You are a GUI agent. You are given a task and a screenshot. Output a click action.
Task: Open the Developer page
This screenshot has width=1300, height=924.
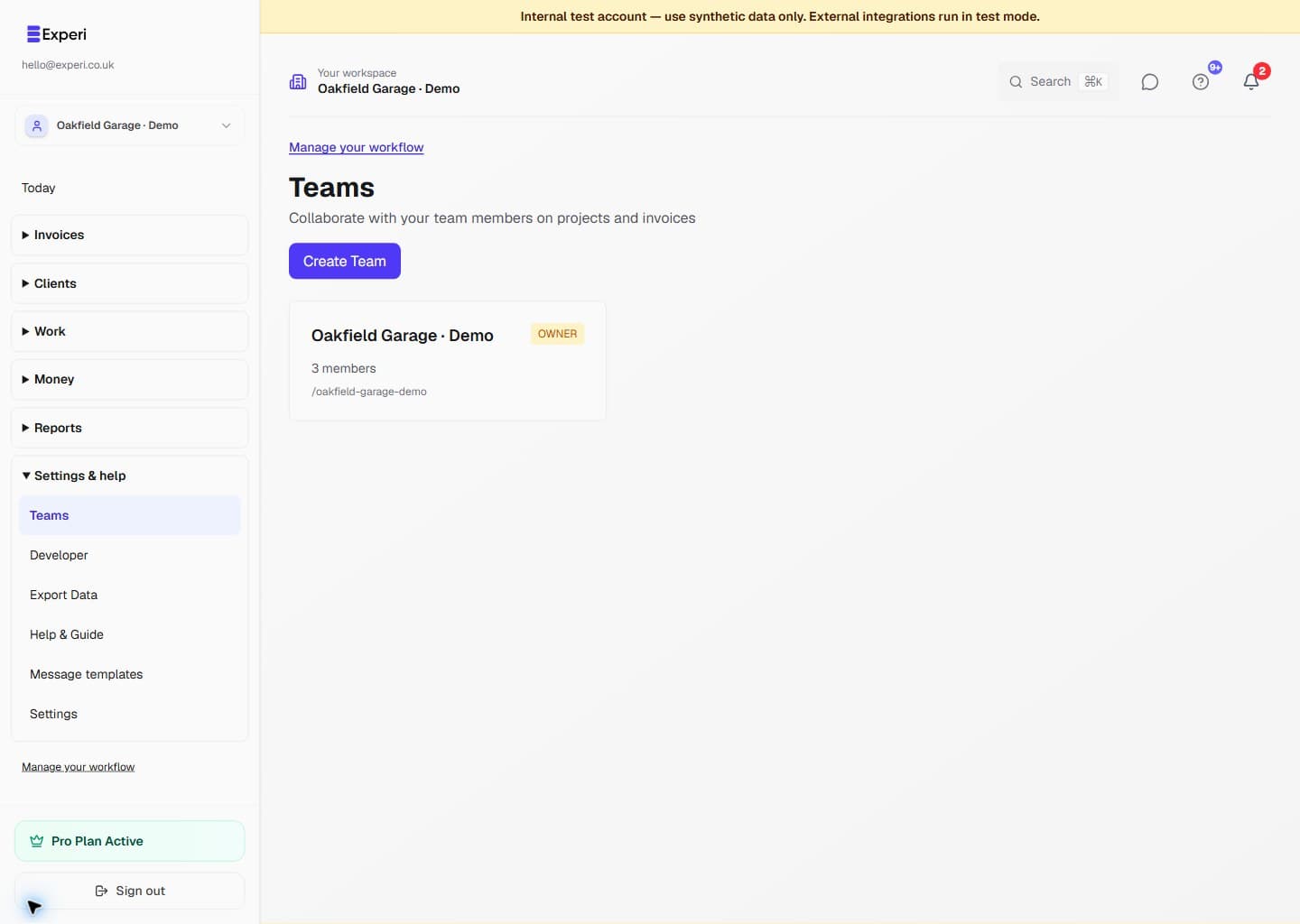pos(129,555)
